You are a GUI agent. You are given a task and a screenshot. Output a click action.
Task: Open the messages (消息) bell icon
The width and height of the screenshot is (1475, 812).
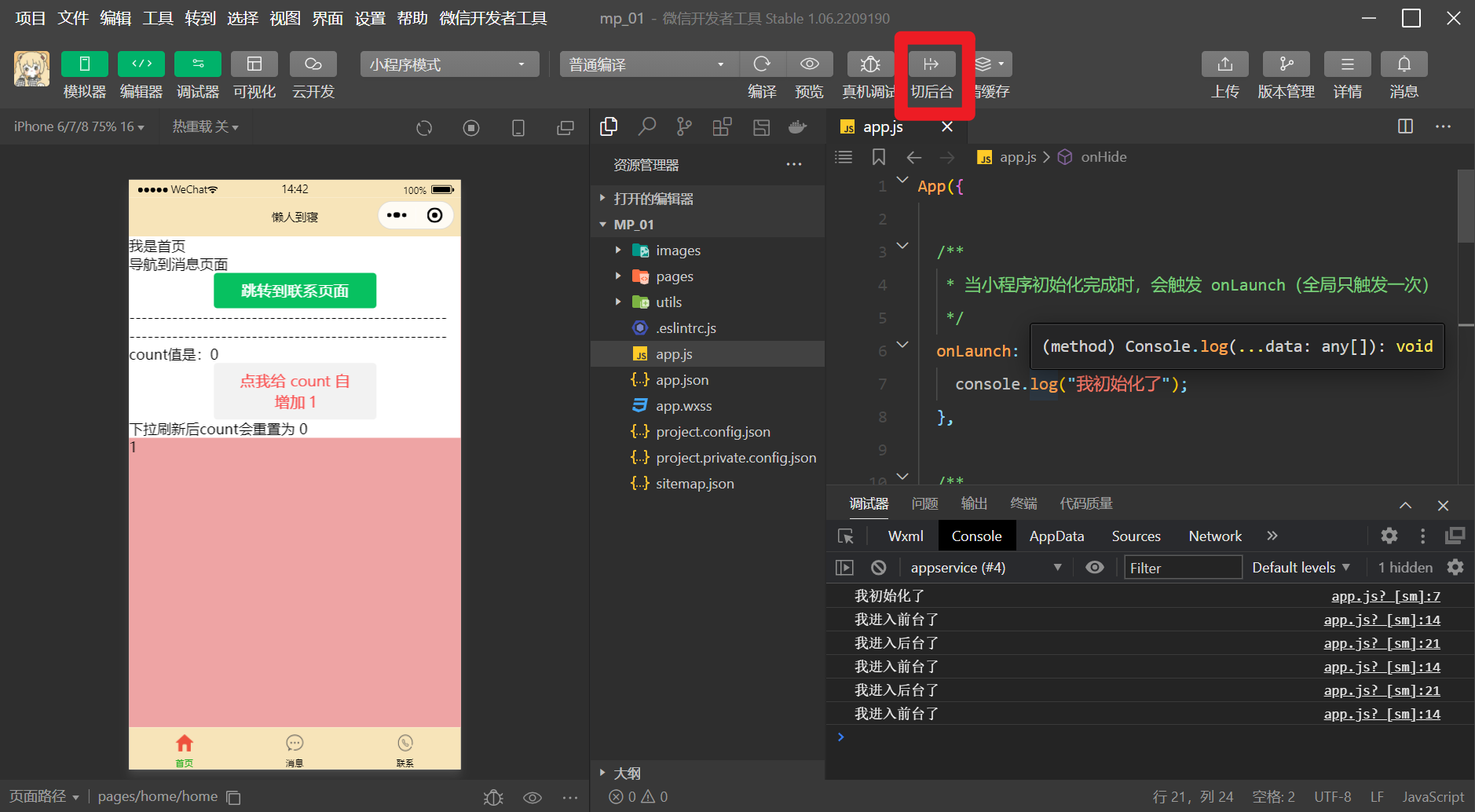[1404, 64]
